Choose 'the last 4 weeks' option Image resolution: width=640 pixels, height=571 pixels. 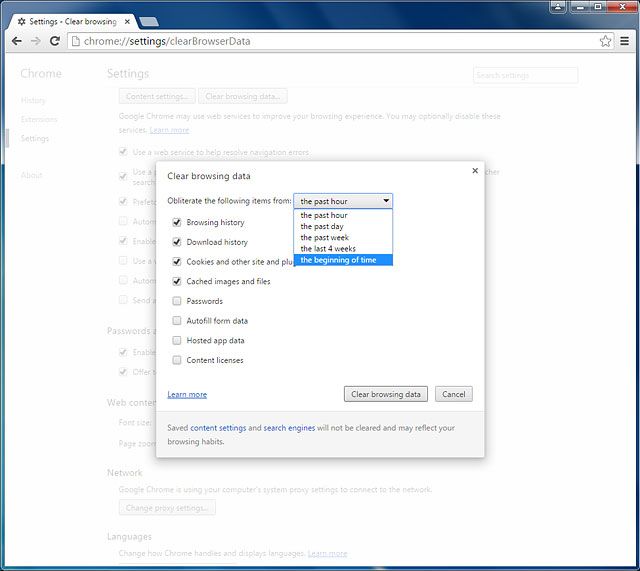tap(328, 249)
